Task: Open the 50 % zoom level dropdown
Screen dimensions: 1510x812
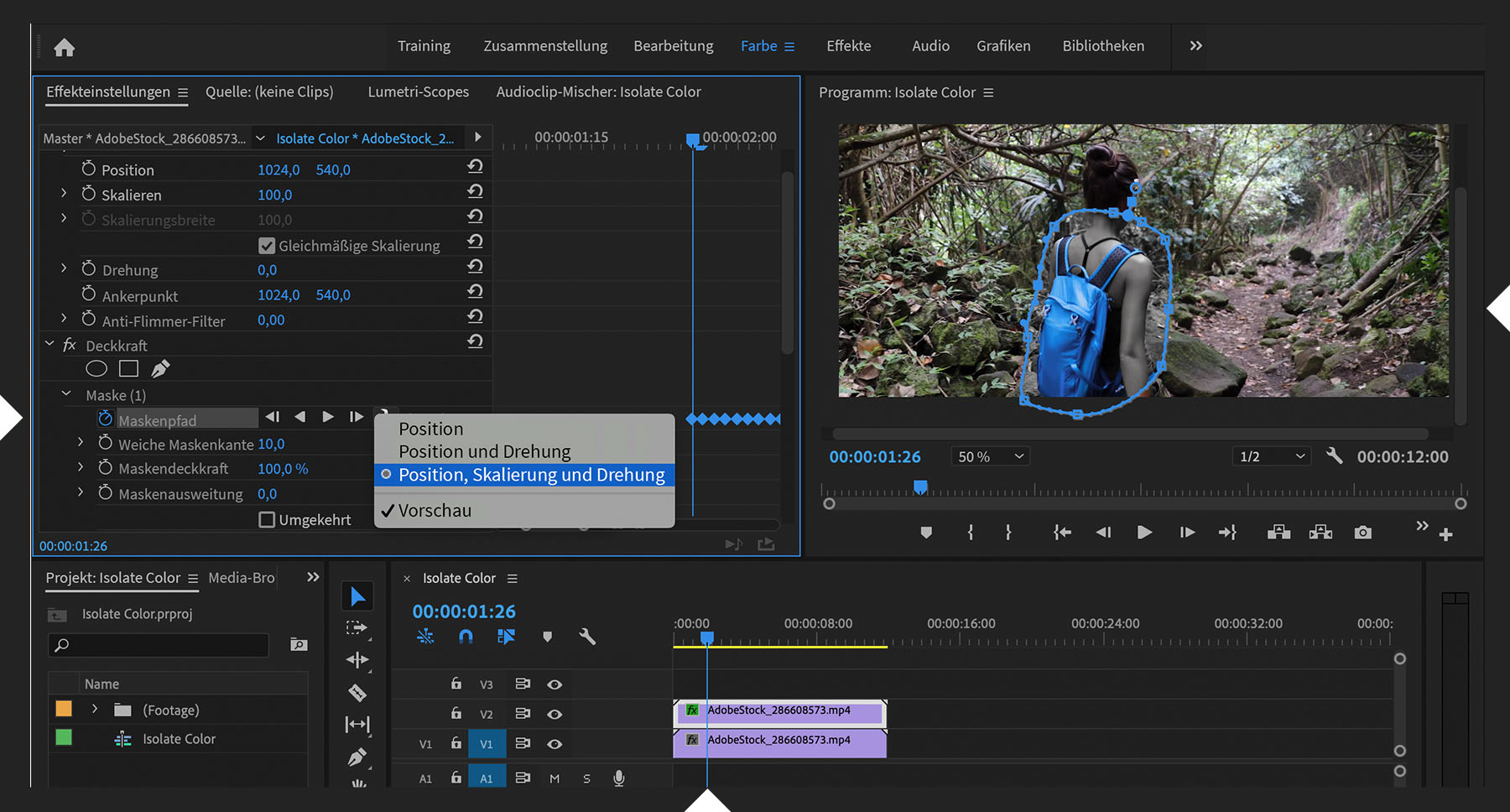Action: pyautogui.click(x=990, y=456)
